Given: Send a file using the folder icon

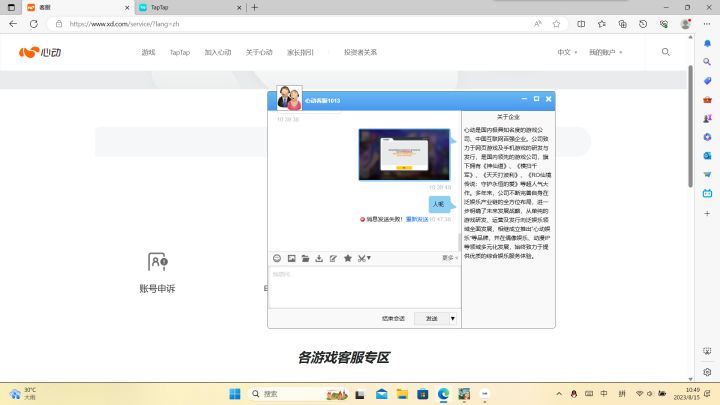Looking at the screenshot, I should [x=305, y=258].
